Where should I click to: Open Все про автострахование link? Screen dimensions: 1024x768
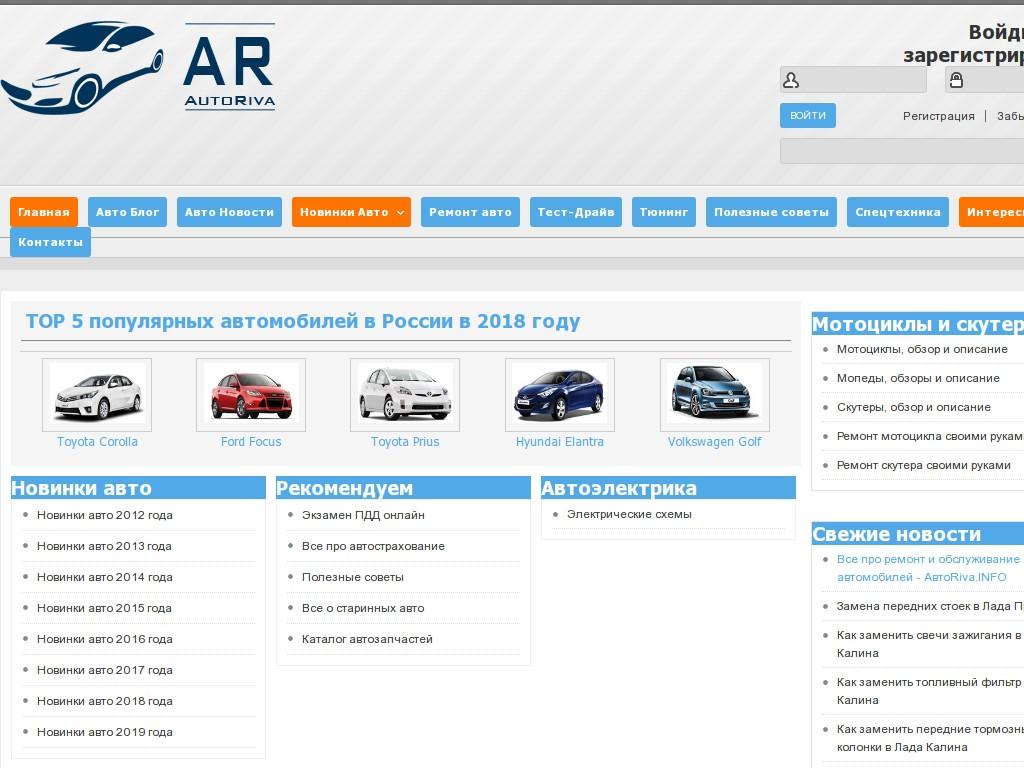pos(373,547)
